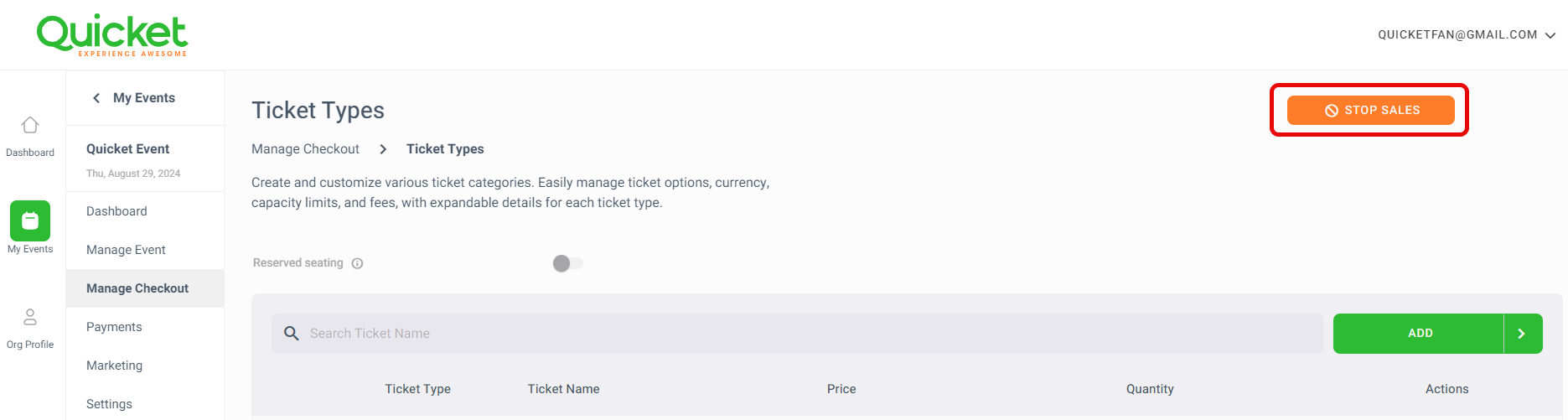Click the Reserved seating info icon

[357, 263]
